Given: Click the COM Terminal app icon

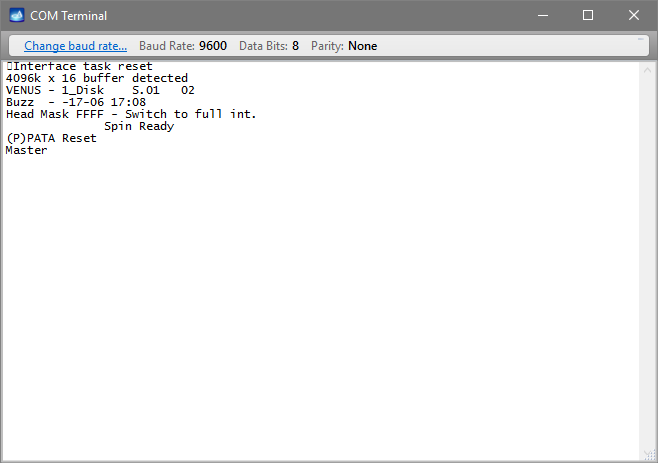Looking at the screenshot, I should click(x=17, y=15).
